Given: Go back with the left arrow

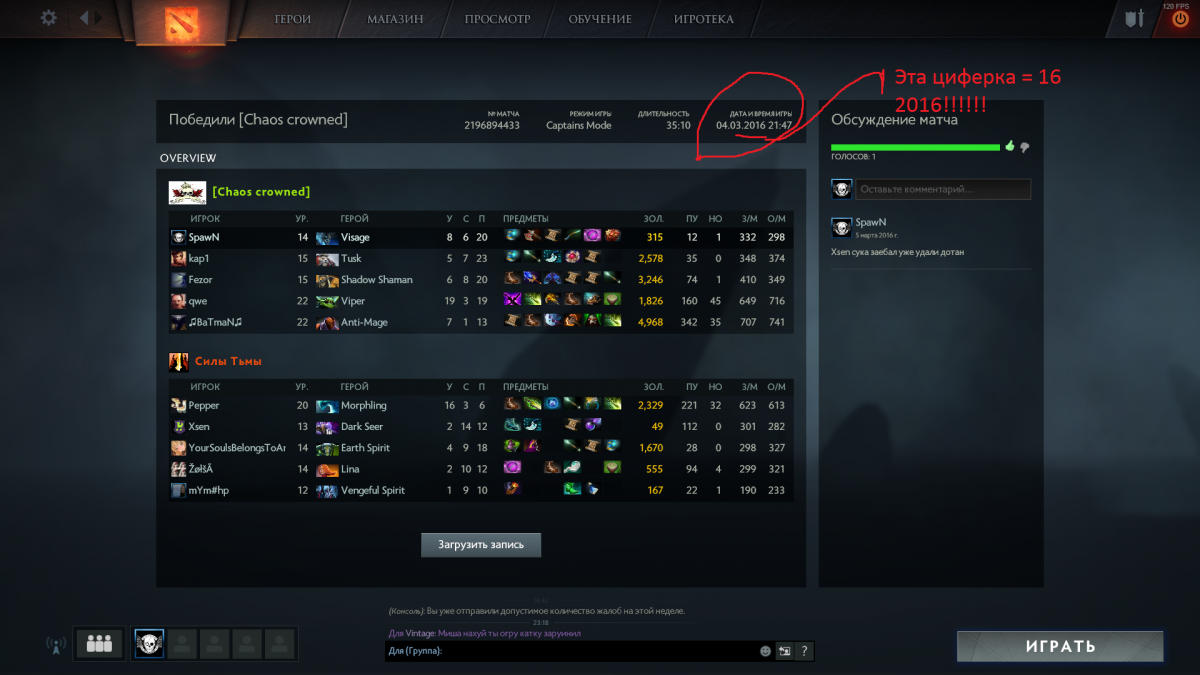Looking at the screenshot, I should click(84, 18).
